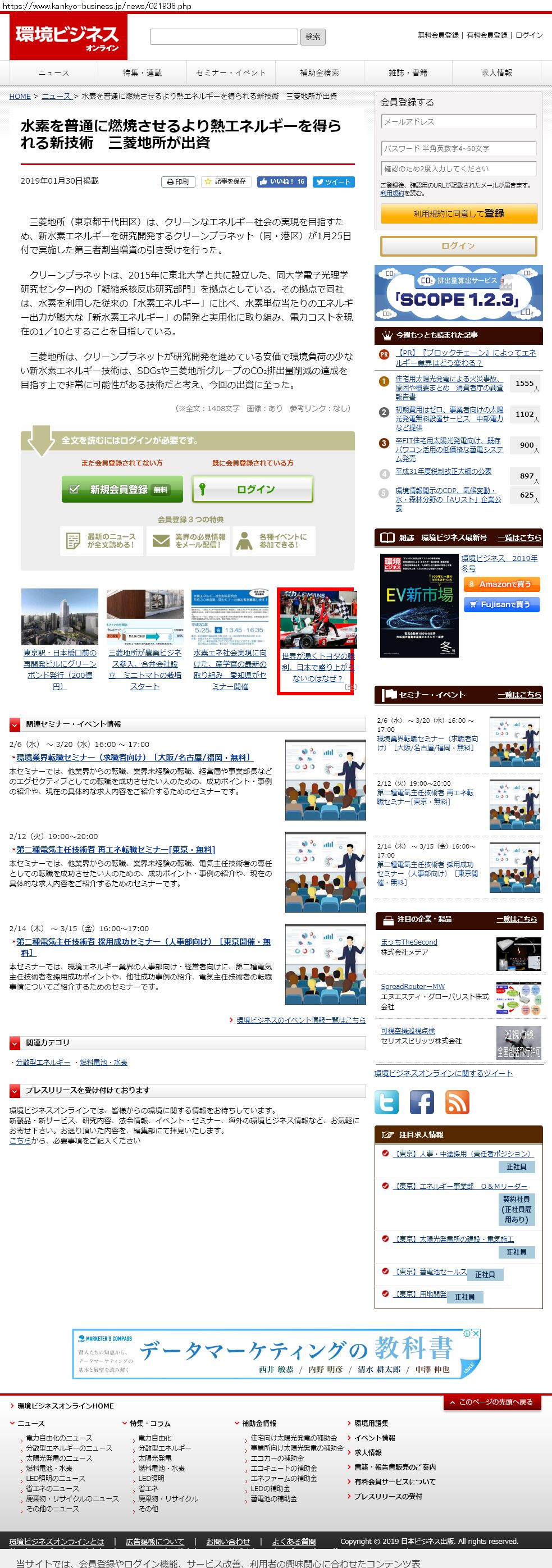Buy magazine with Amazonで買う button
The image size is (552, 1568).
[501, 584]
